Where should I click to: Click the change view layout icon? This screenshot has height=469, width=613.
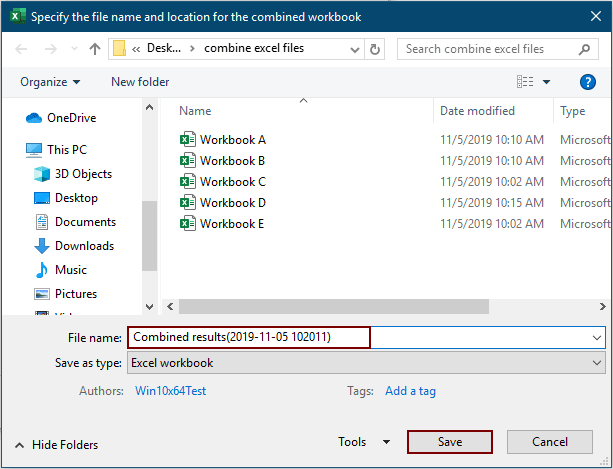coord(526,82)
